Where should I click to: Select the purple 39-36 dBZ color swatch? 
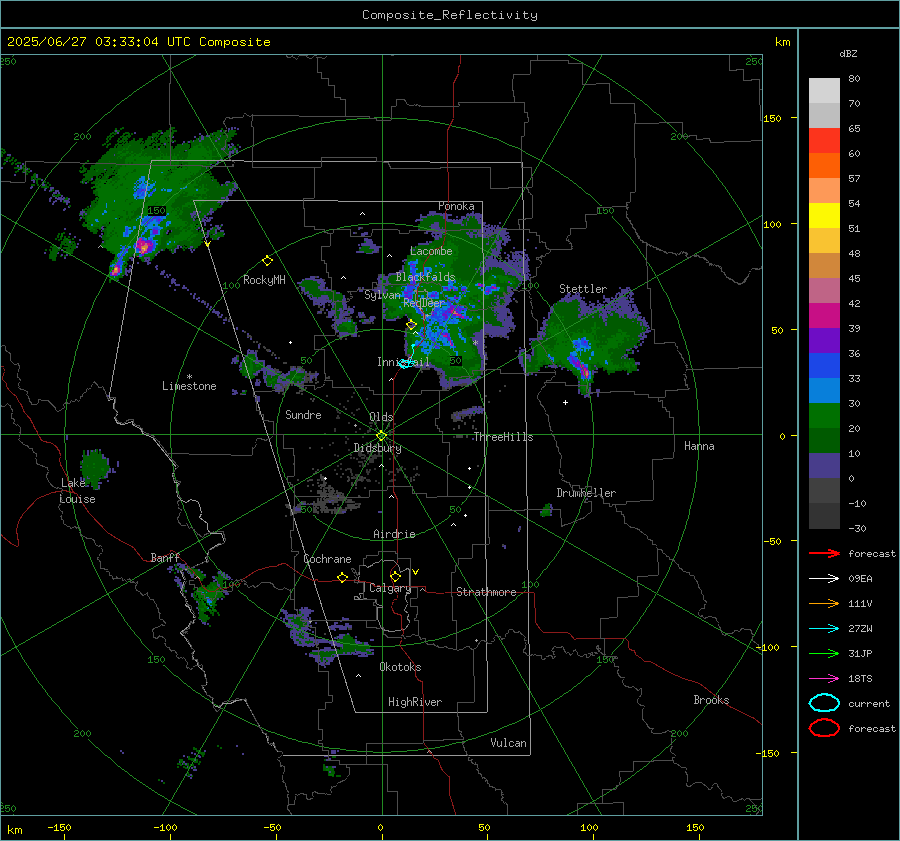(824, 340)
